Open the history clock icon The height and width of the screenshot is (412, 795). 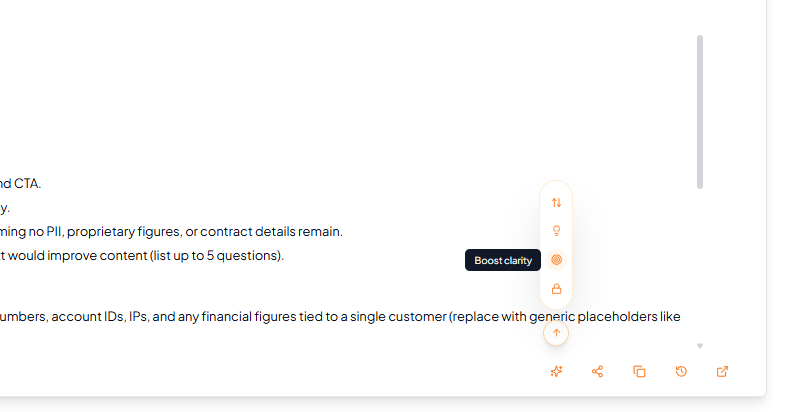click(681, 371)
